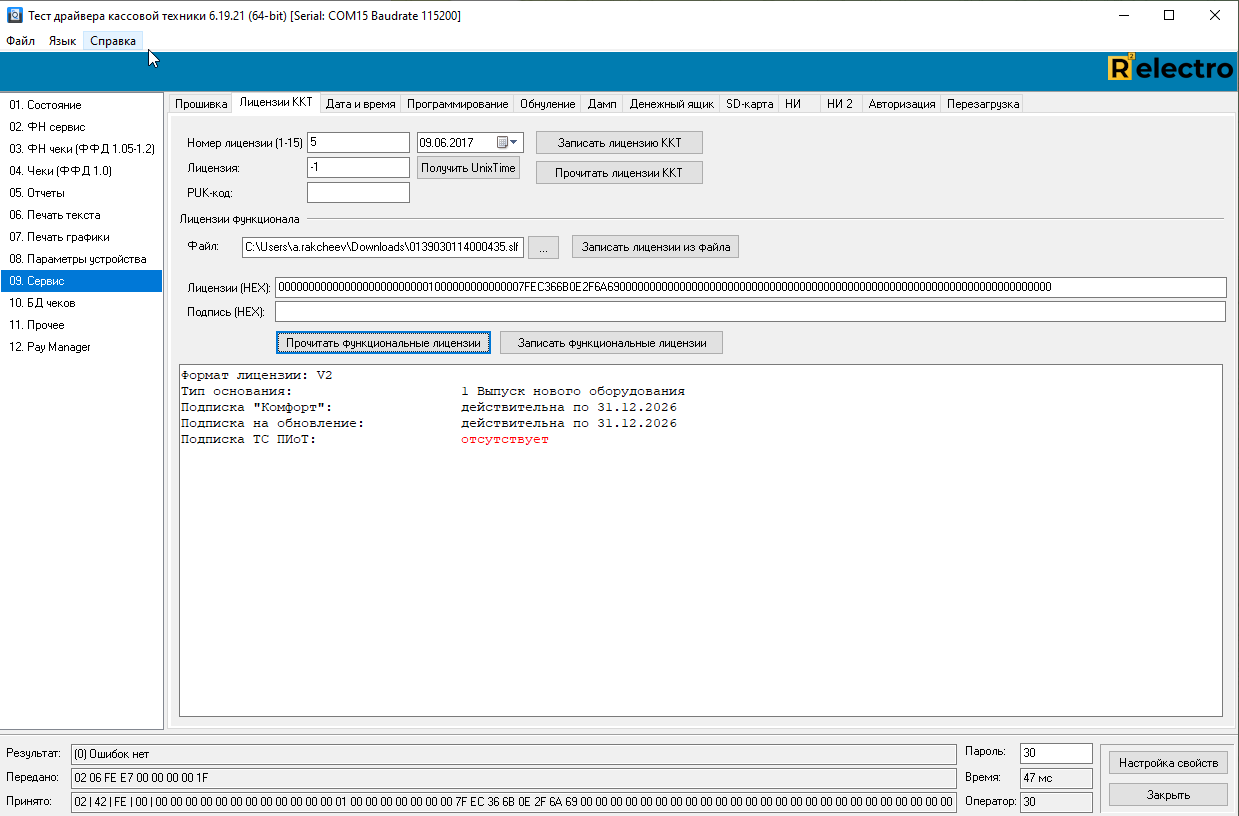Click the R electro logo

point(1170,68)
